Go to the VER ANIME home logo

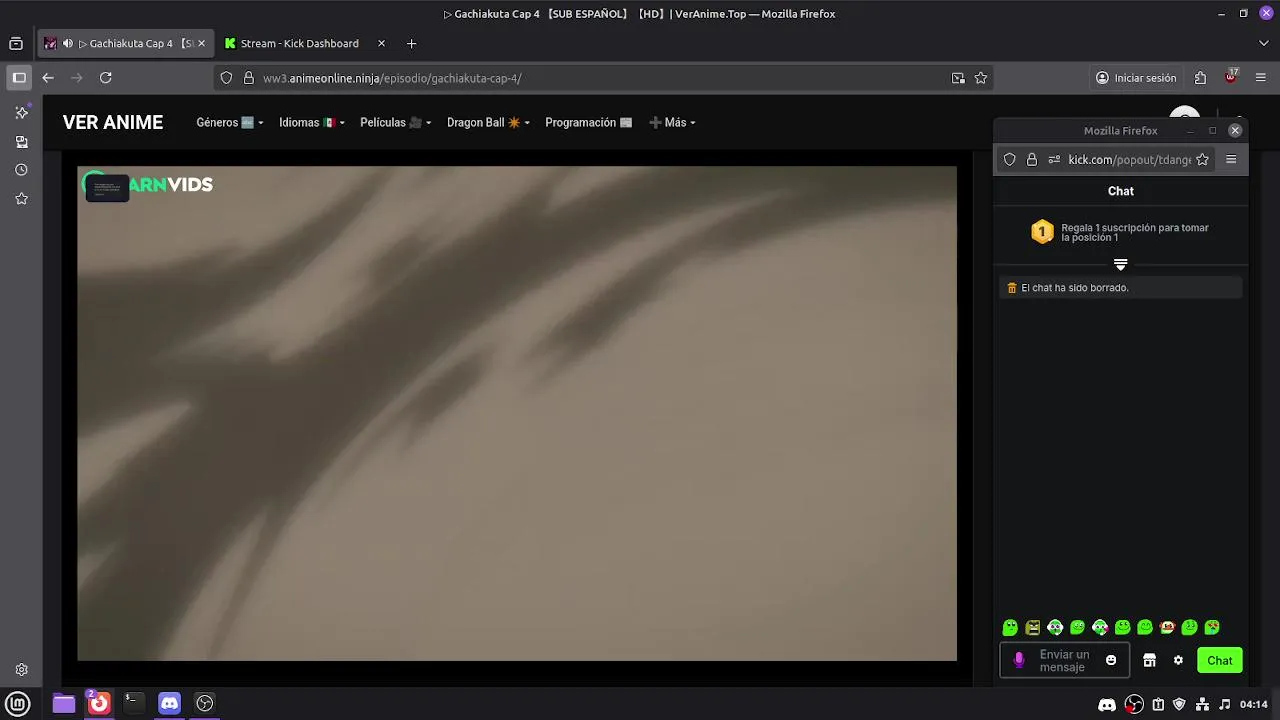pos(113,122)
